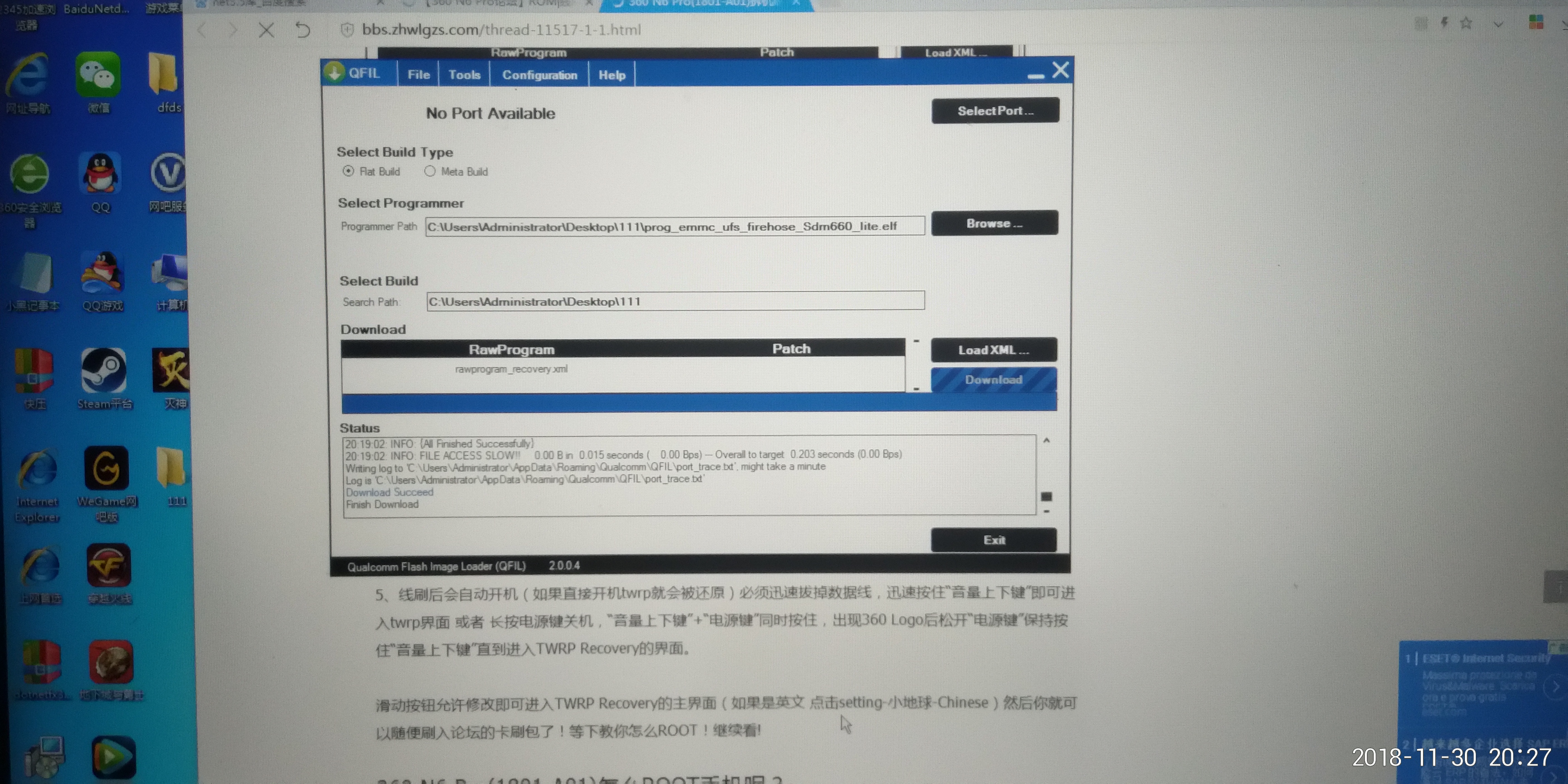Open the QQ penguin desktop icon
This screenshot has width=1568, height=784.
[100, 183]
